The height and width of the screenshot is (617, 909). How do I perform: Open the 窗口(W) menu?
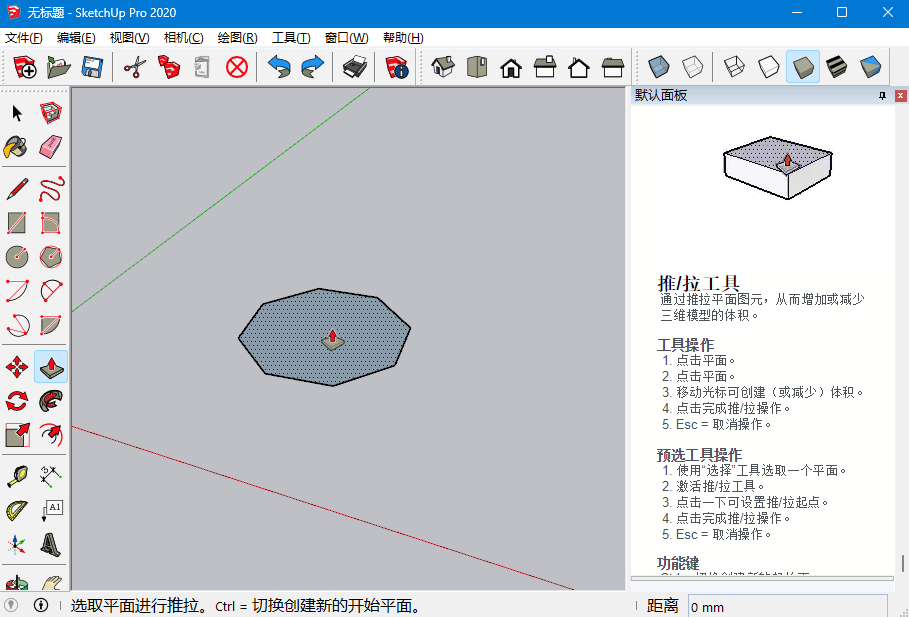(x=346, y=38)
